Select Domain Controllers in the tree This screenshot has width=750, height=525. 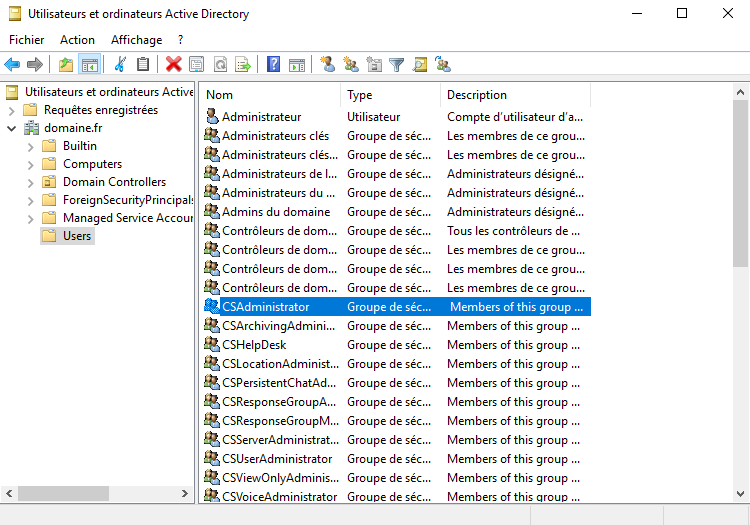[x=114, y=182]
